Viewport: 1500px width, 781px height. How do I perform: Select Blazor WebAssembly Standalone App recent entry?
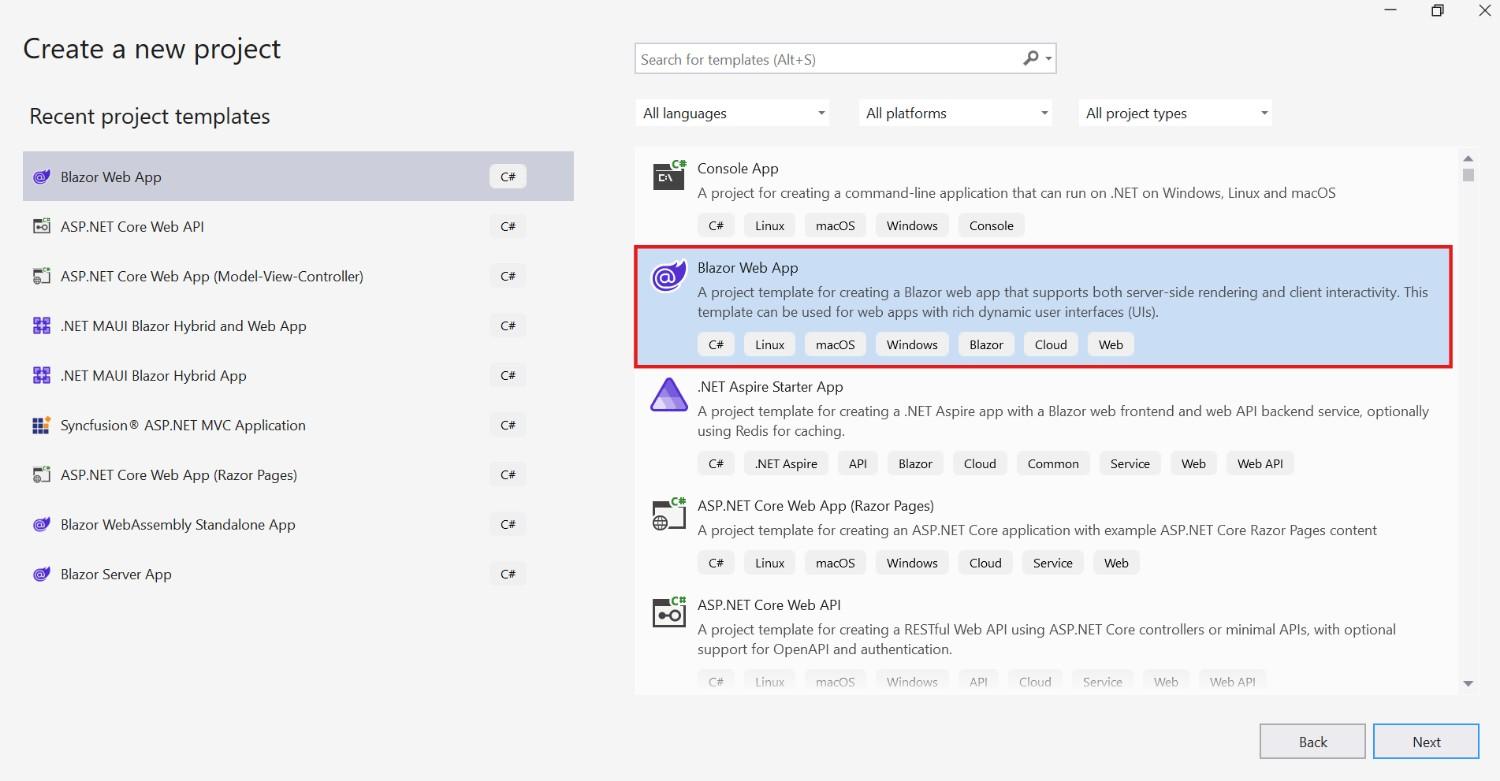pyautogui.click(x=298, y=525)
